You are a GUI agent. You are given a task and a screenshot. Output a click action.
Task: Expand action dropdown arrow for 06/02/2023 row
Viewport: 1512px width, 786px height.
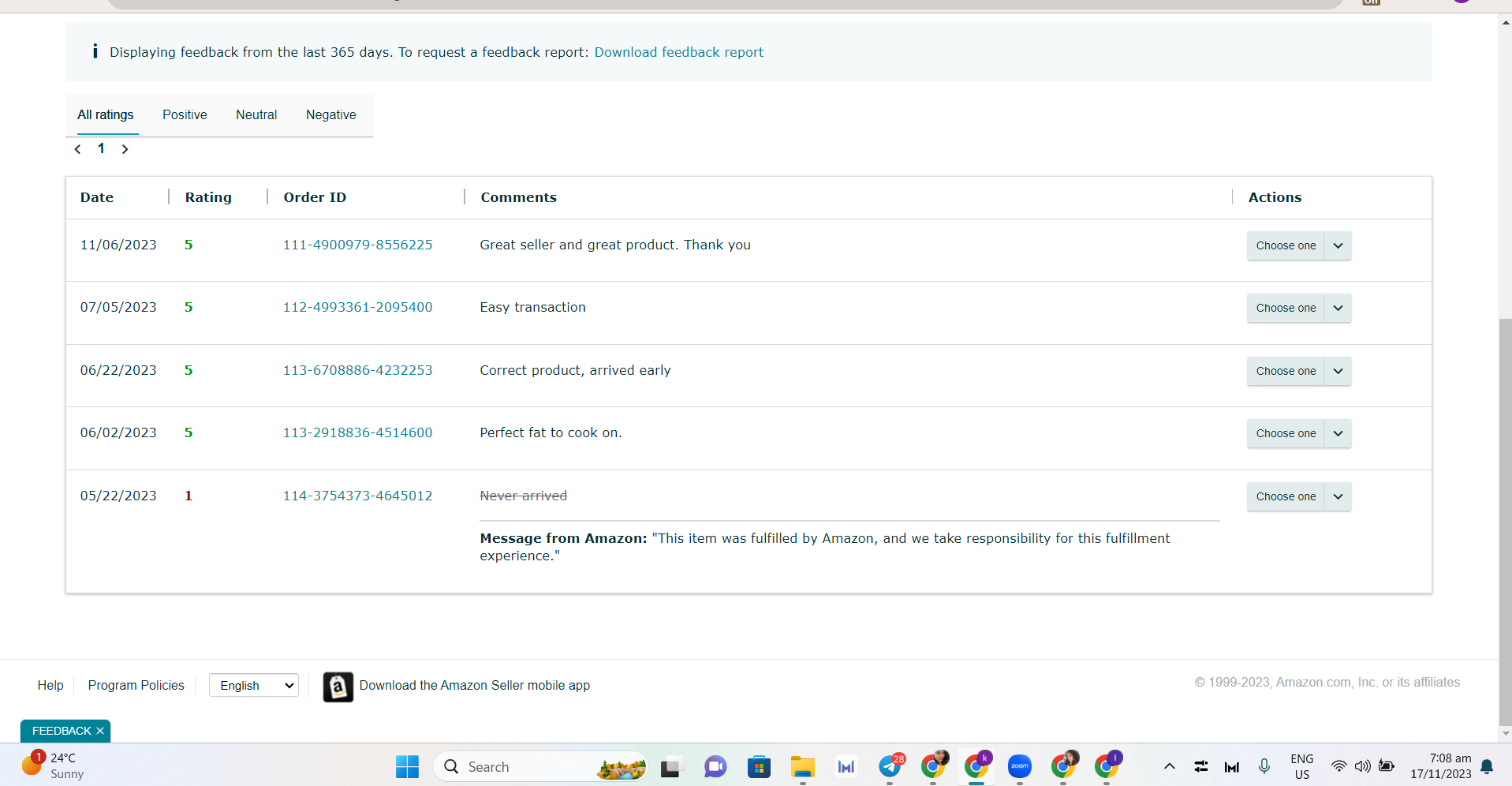[1338, 433]
